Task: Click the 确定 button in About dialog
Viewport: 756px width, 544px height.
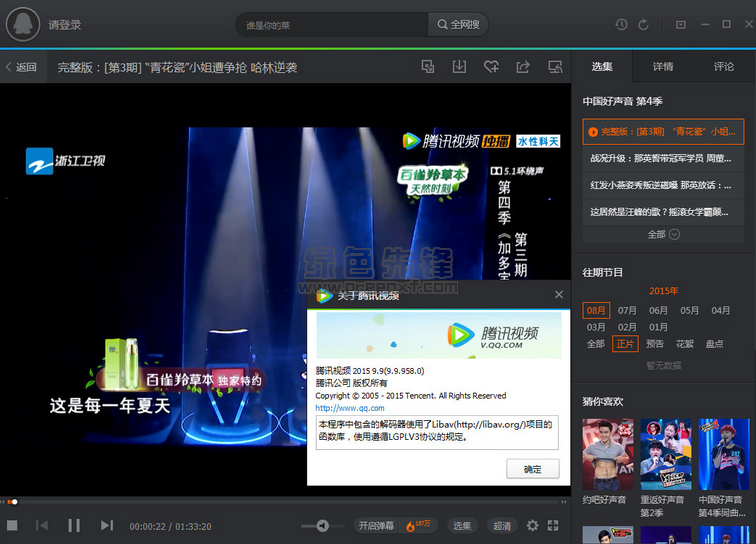Action: (x=533, y=469)
